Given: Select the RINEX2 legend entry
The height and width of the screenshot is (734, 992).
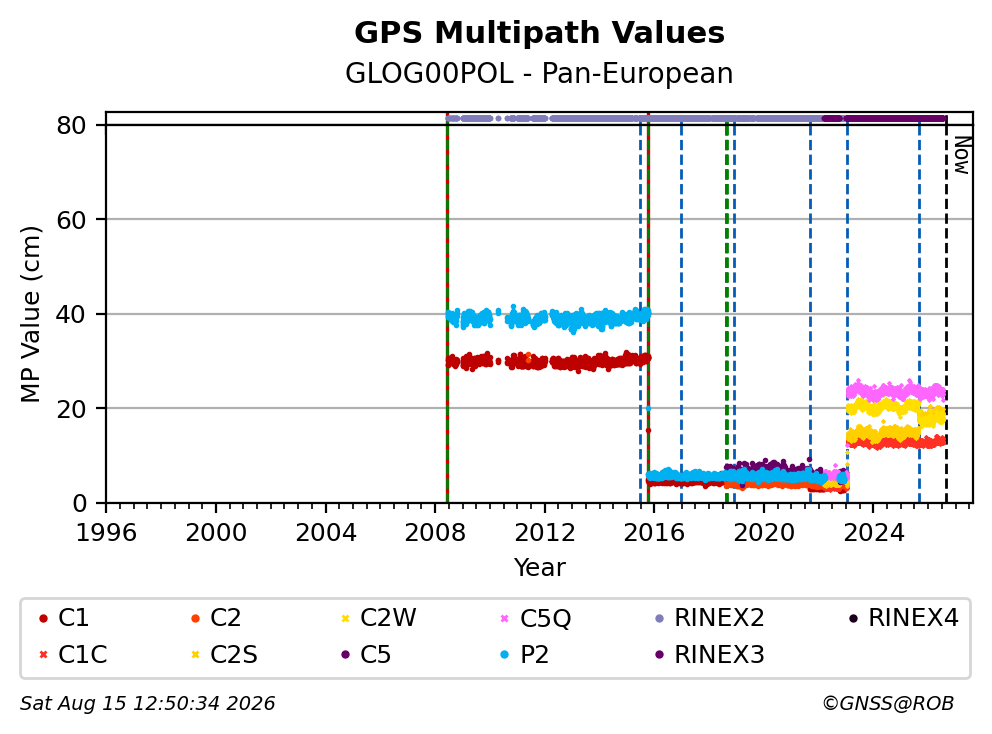Looking at the screenshot, I should 709,618.
